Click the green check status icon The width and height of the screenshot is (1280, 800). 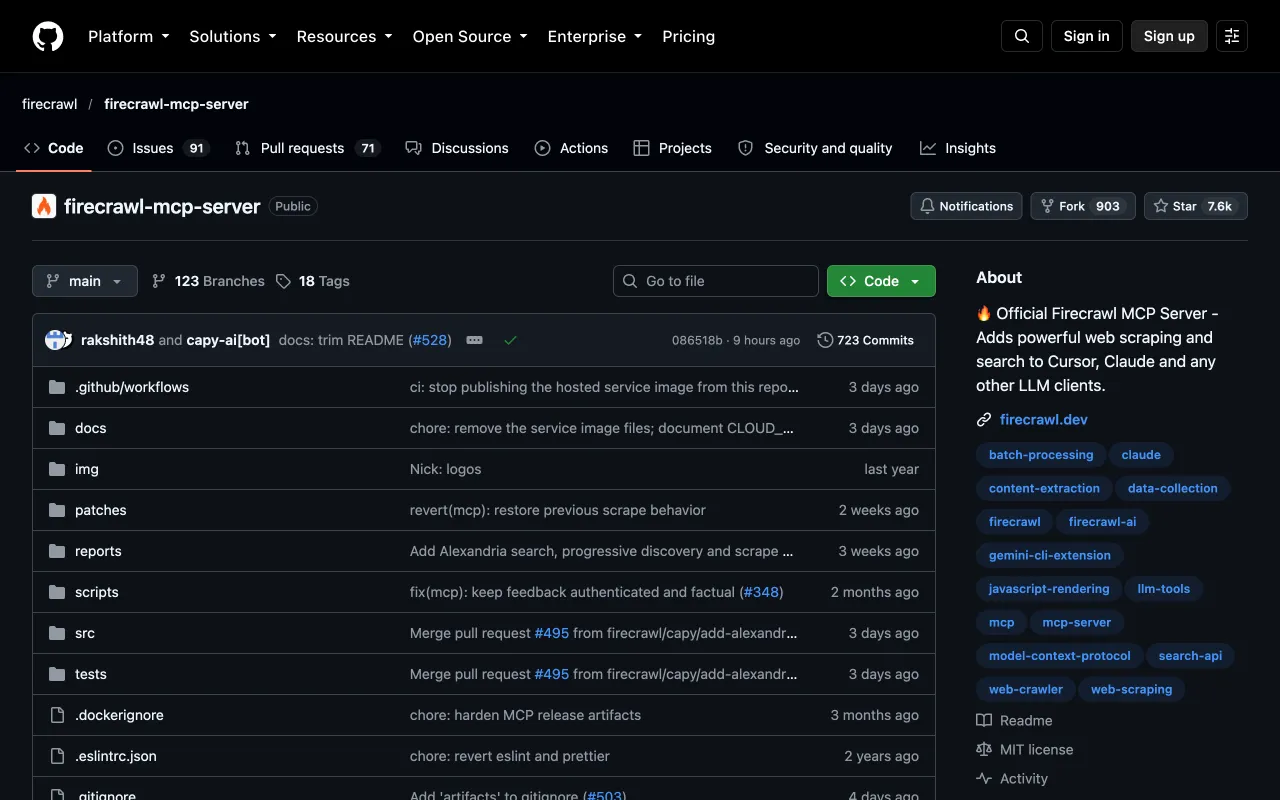510,340
